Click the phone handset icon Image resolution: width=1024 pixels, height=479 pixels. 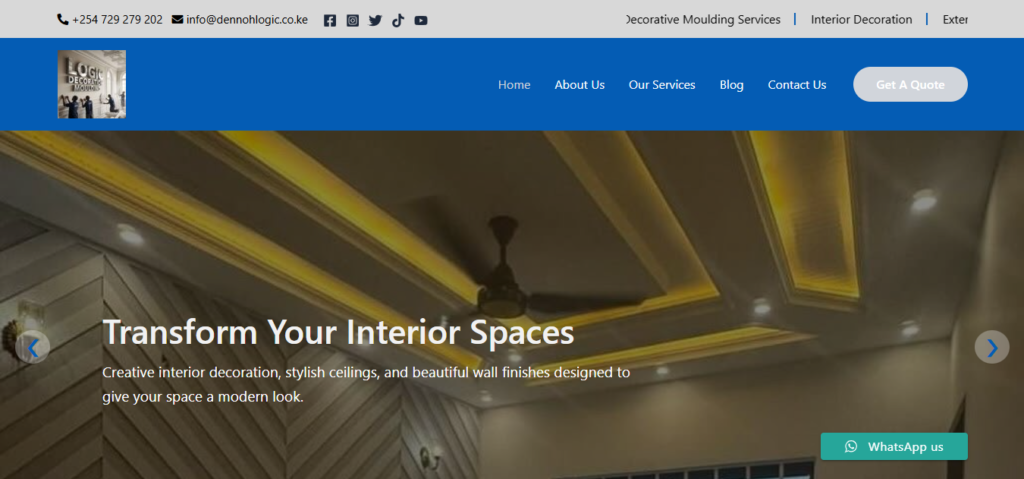63,20
